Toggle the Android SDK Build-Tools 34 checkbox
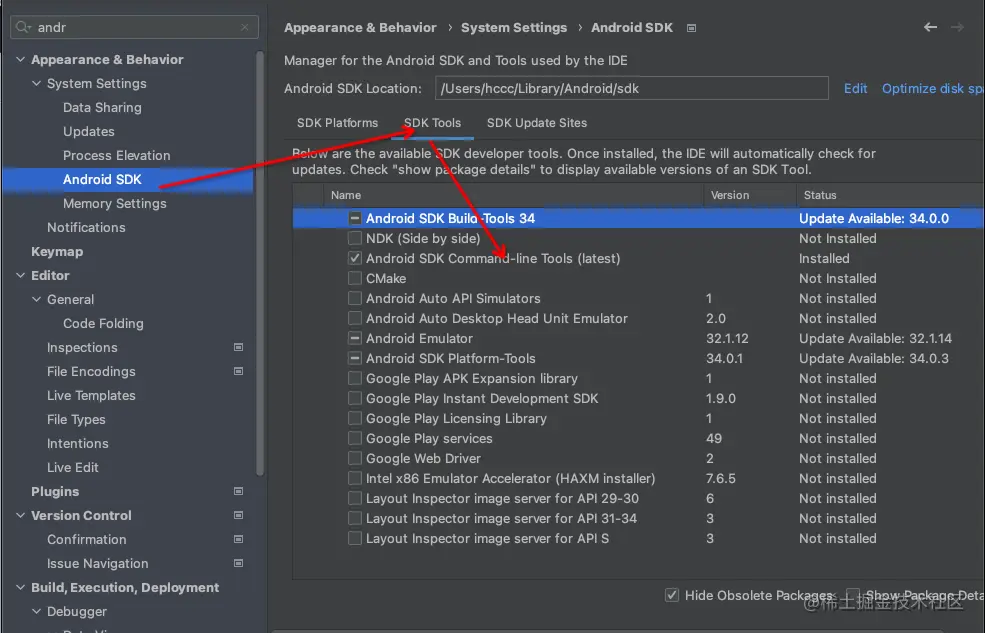Image resolution: width=985 pixels, height=633 pixels. (x=355, y=218)
